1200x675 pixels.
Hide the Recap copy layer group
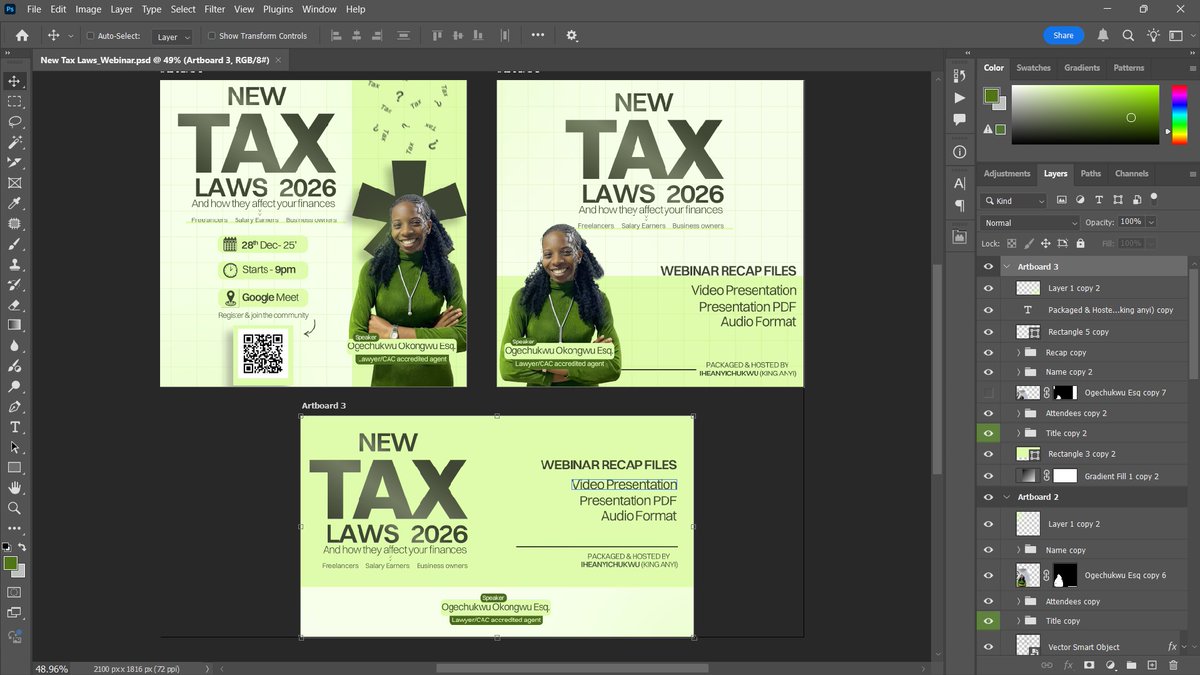(988, 351)
